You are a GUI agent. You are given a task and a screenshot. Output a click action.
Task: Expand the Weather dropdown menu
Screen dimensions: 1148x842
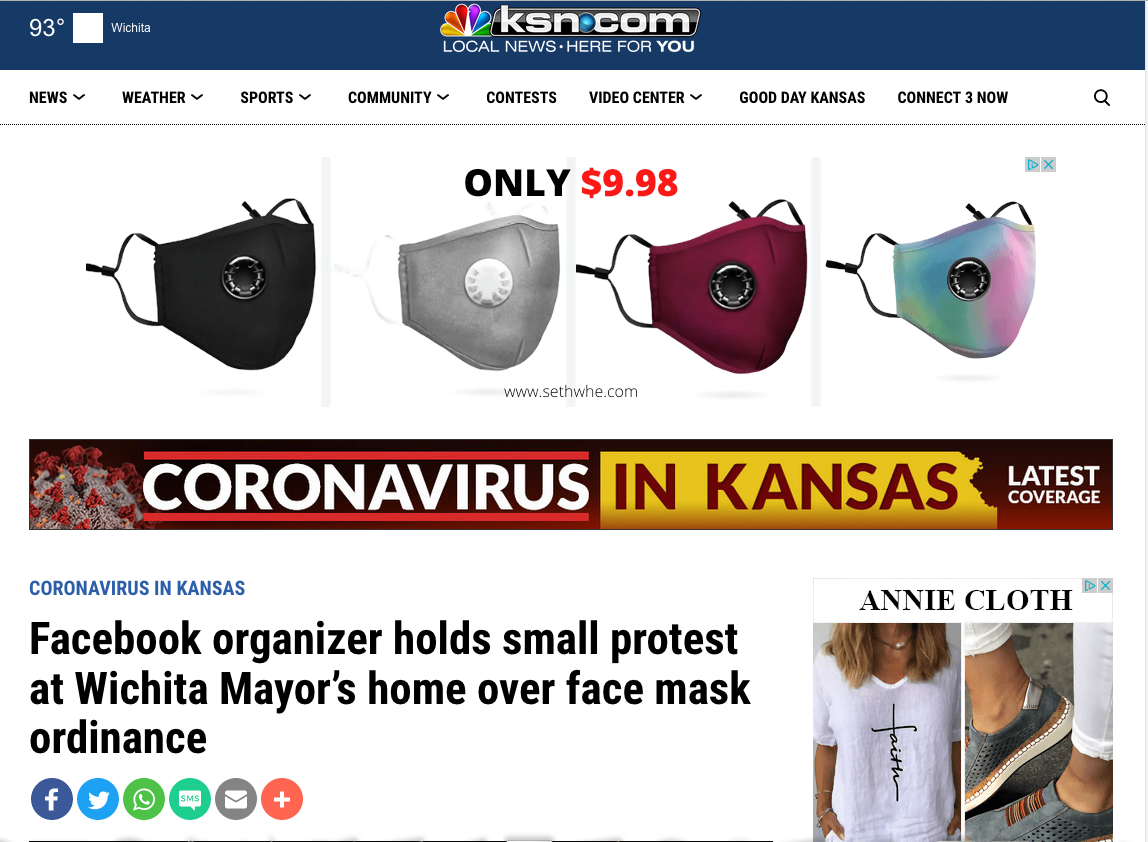pyautogui.click(x=163, y=97)
